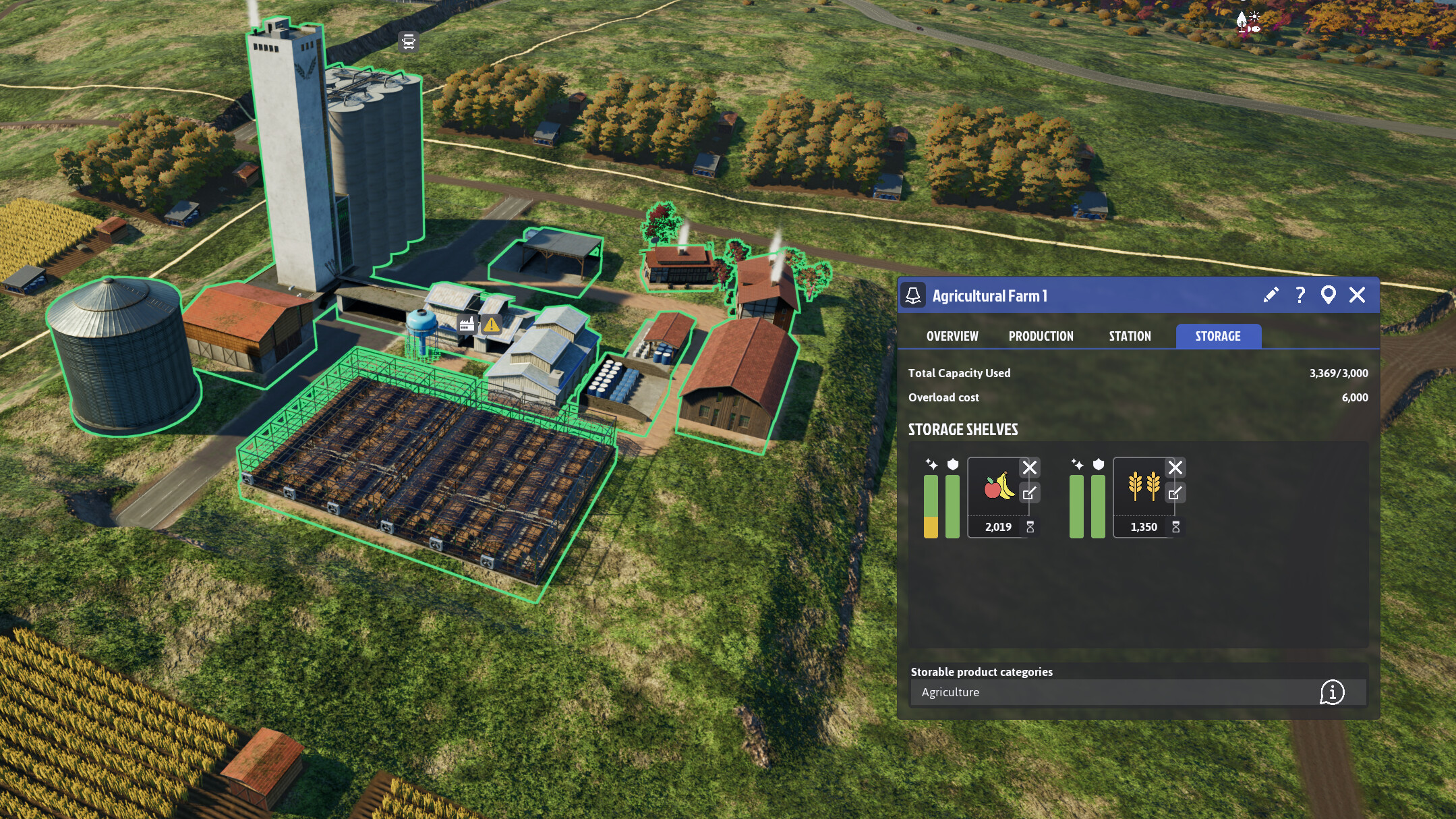Rename the farm using the pencil icon
Viewport: 1456px width, 819px height.
point(1271,295)
